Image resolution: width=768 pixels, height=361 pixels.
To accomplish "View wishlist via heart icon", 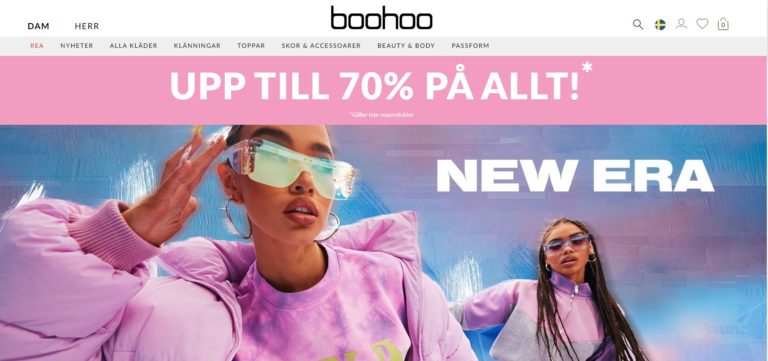I will pyautogui.click(x=702, y=24).
